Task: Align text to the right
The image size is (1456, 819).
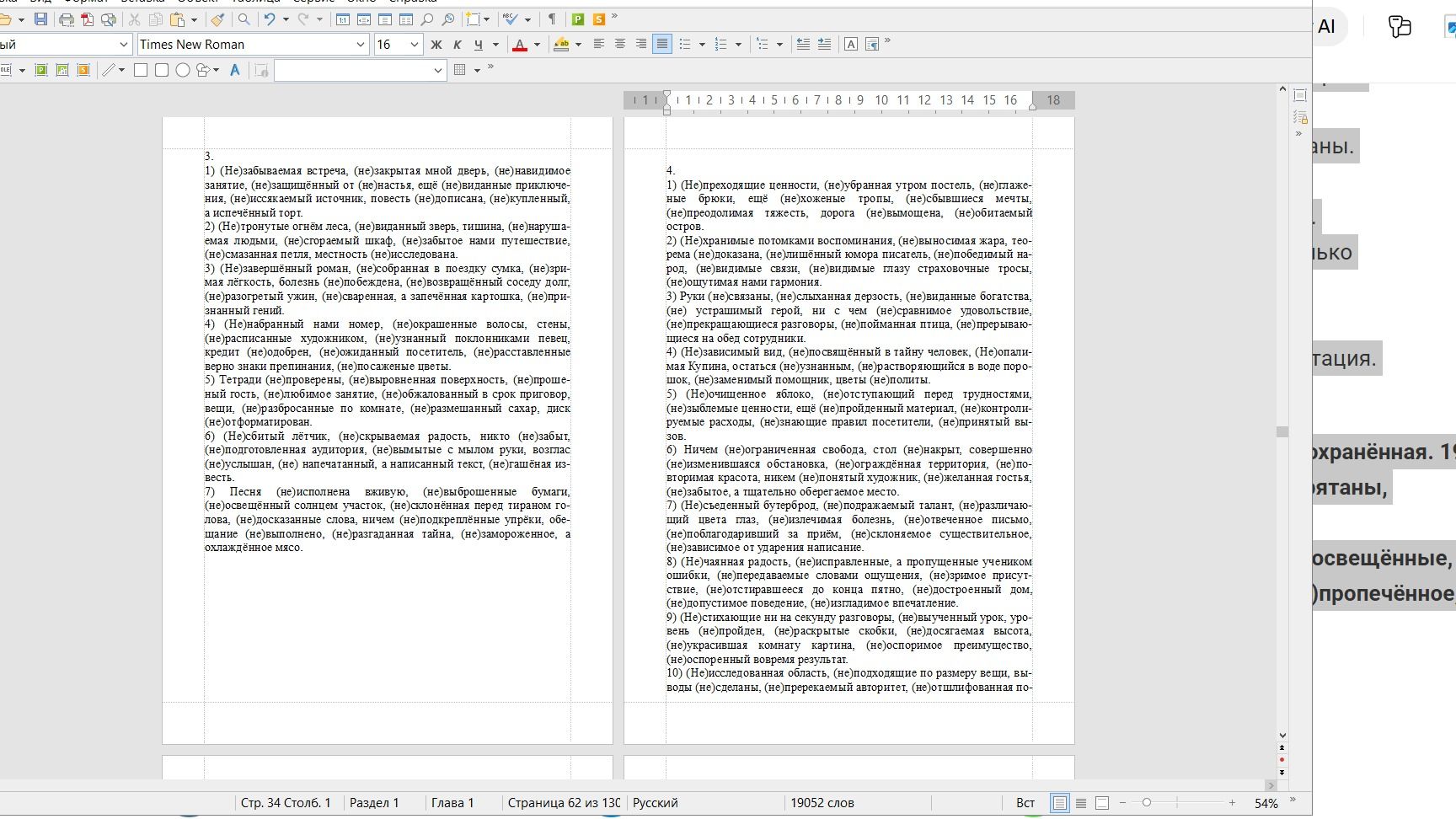Action: point(641,45)
